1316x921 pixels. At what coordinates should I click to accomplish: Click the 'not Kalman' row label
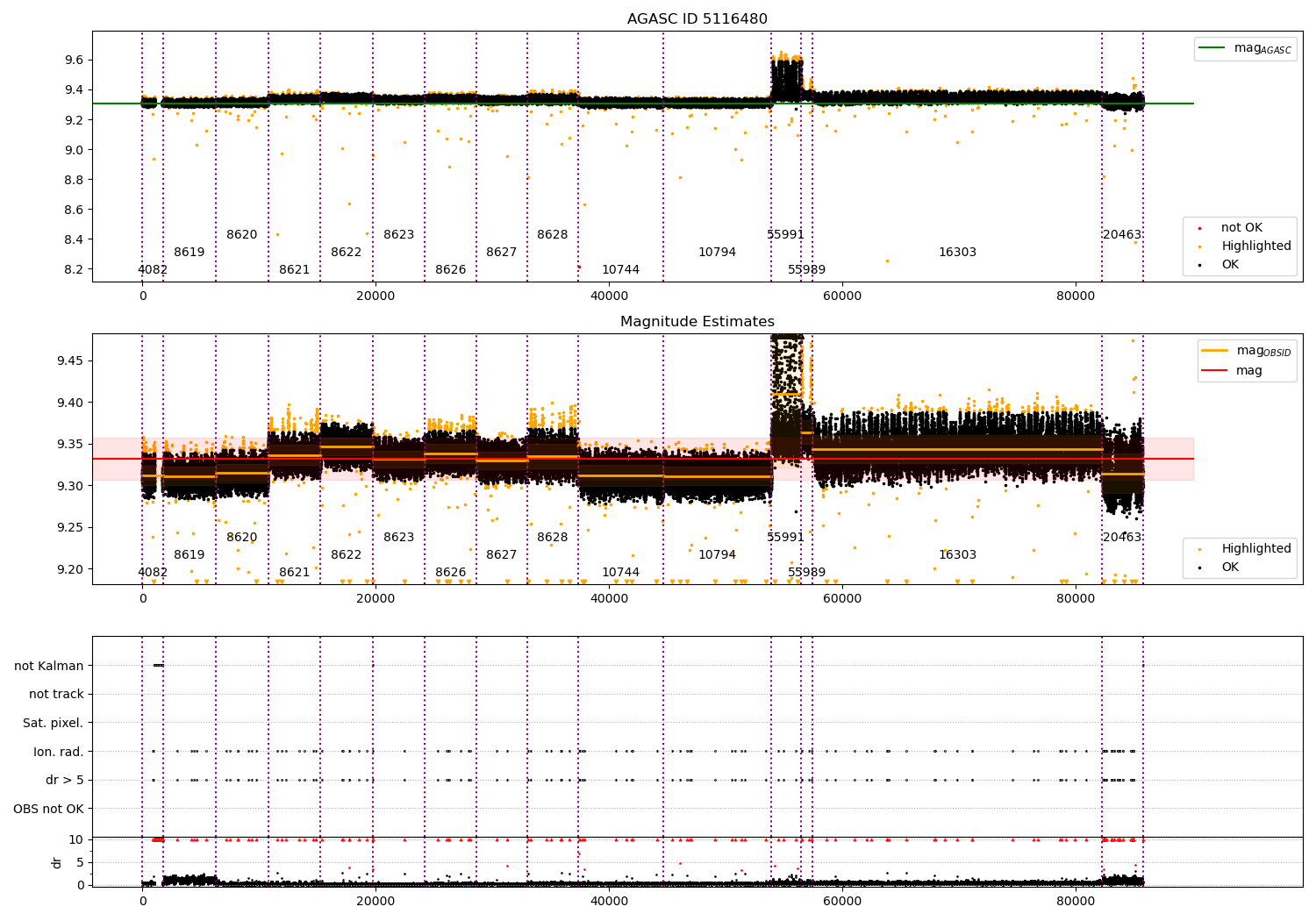click(49, 666)
